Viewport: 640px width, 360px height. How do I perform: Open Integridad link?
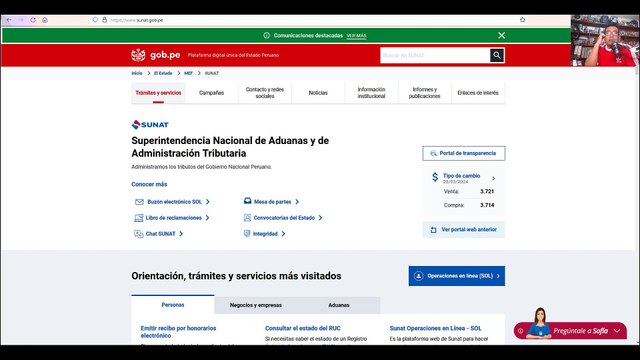coord(265,233)
